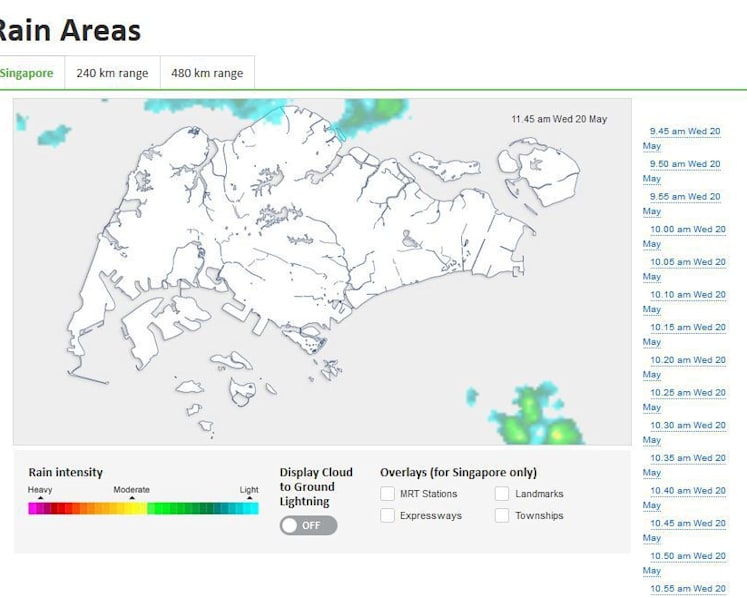Click the Singapore radar map image
Image resolution: width=747 pixels, height=598 pixels.
point(322,272)
